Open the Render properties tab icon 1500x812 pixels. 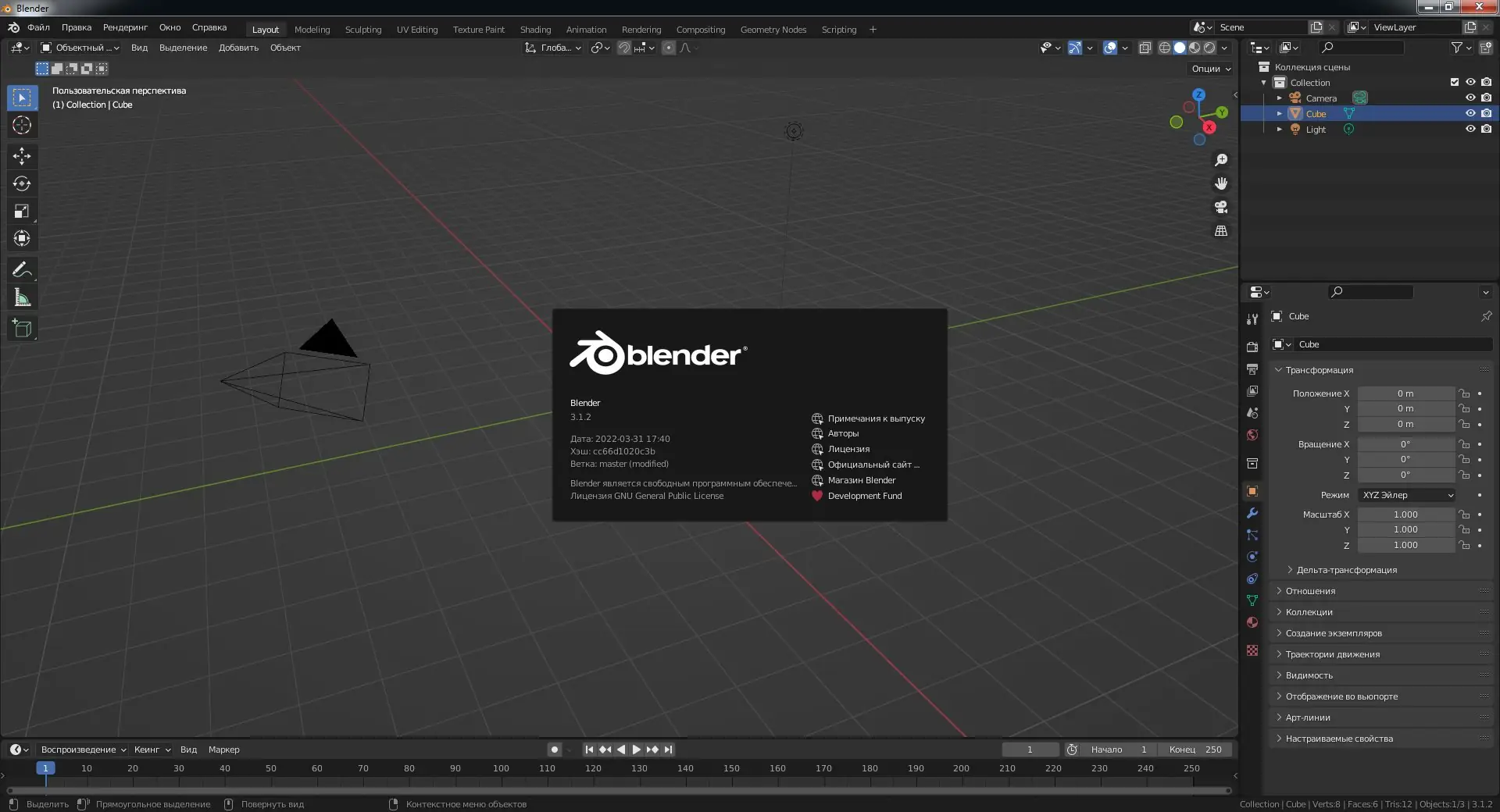coord(1252,347)
